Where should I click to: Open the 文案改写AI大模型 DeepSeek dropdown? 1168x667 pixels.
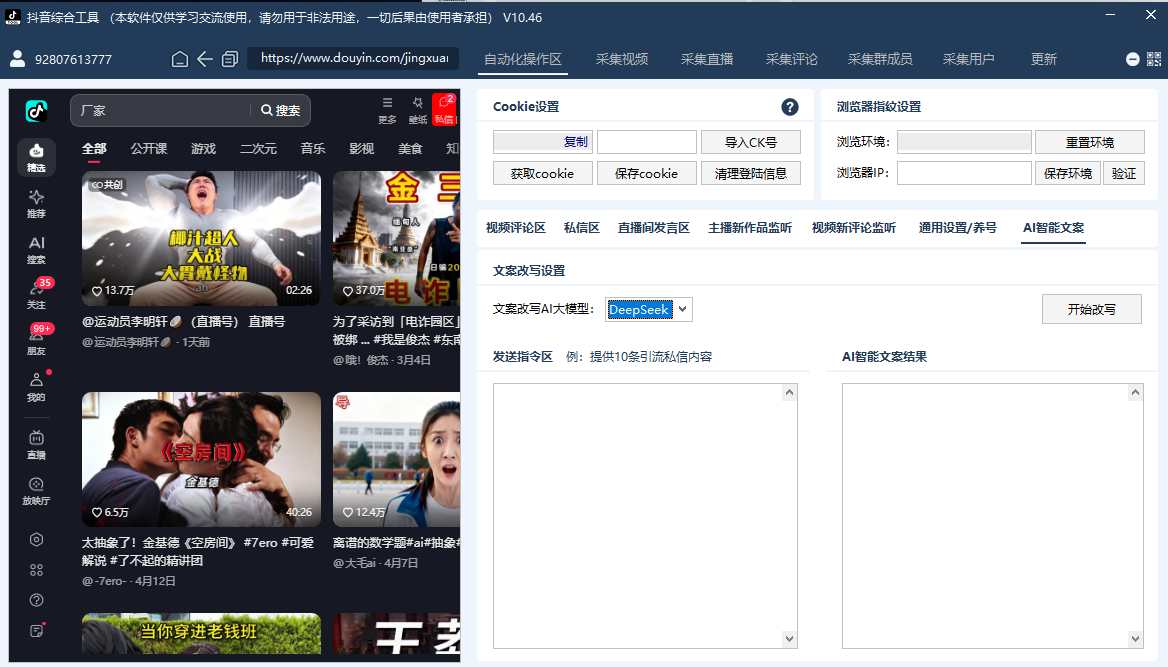coord(649,309)
